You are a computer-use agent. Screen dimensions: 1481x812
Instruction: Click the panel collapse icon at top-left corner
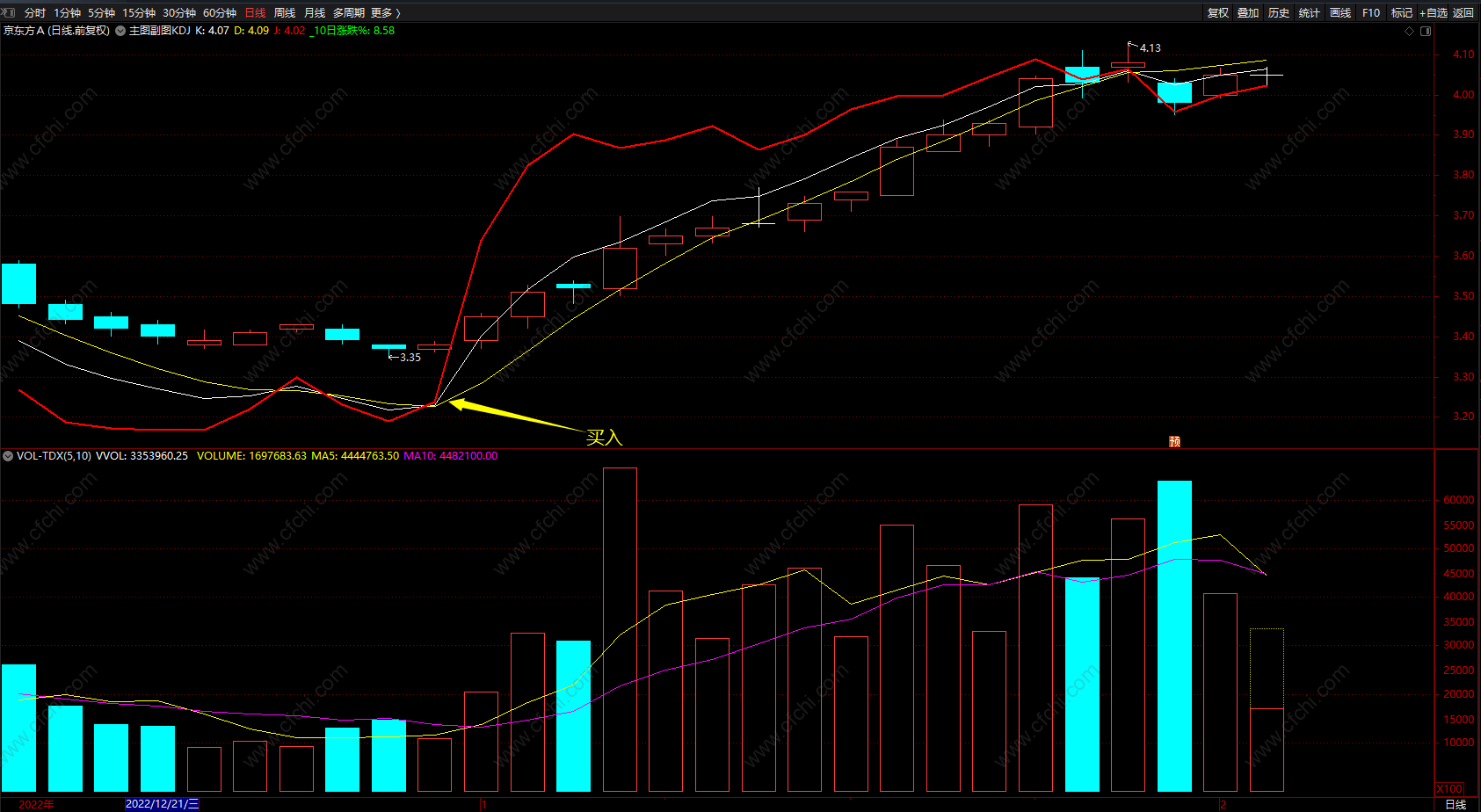(9, 12)
